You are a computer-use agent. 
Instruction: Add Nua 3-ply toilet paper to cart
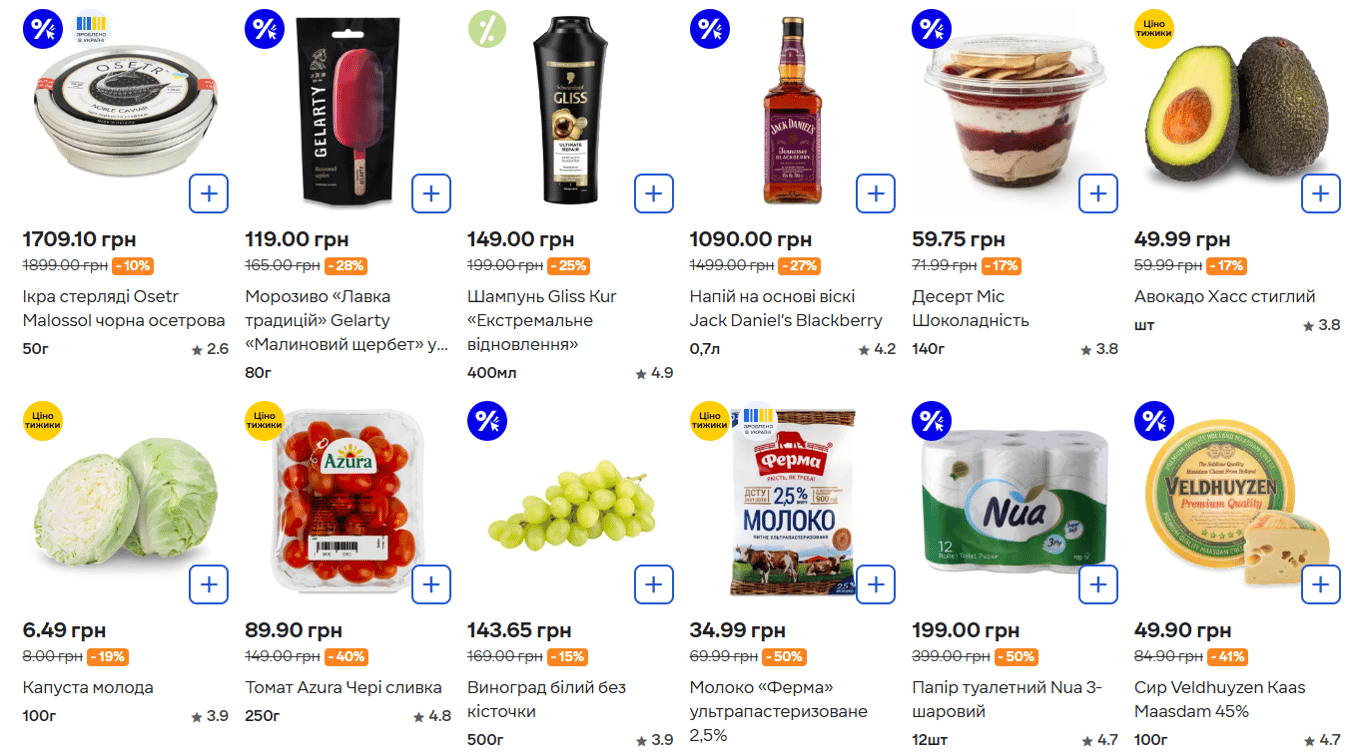coord(1098,584)
